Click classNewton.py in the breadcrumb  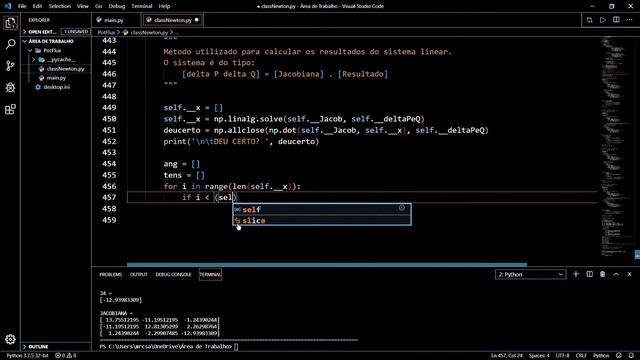tap(149, 32)
